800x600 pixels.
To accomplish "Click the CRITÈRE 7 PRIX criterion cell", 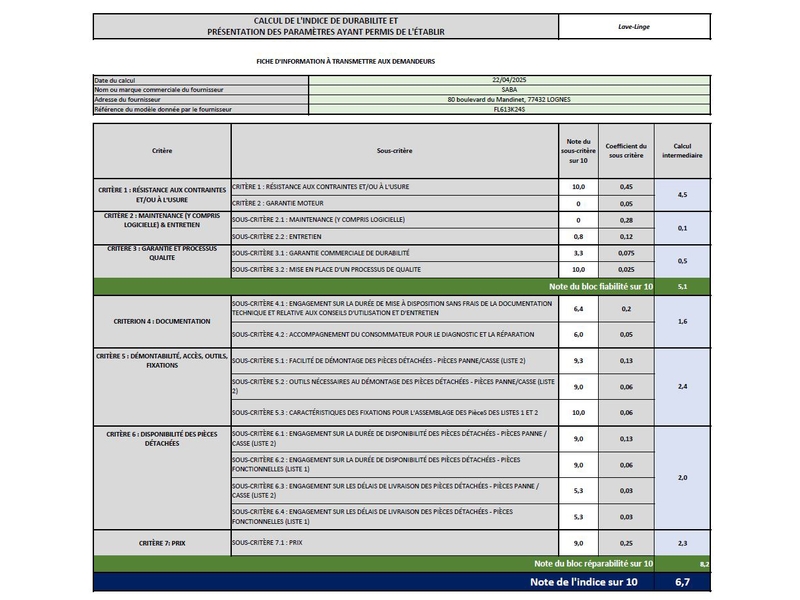I will coord(162,542).
